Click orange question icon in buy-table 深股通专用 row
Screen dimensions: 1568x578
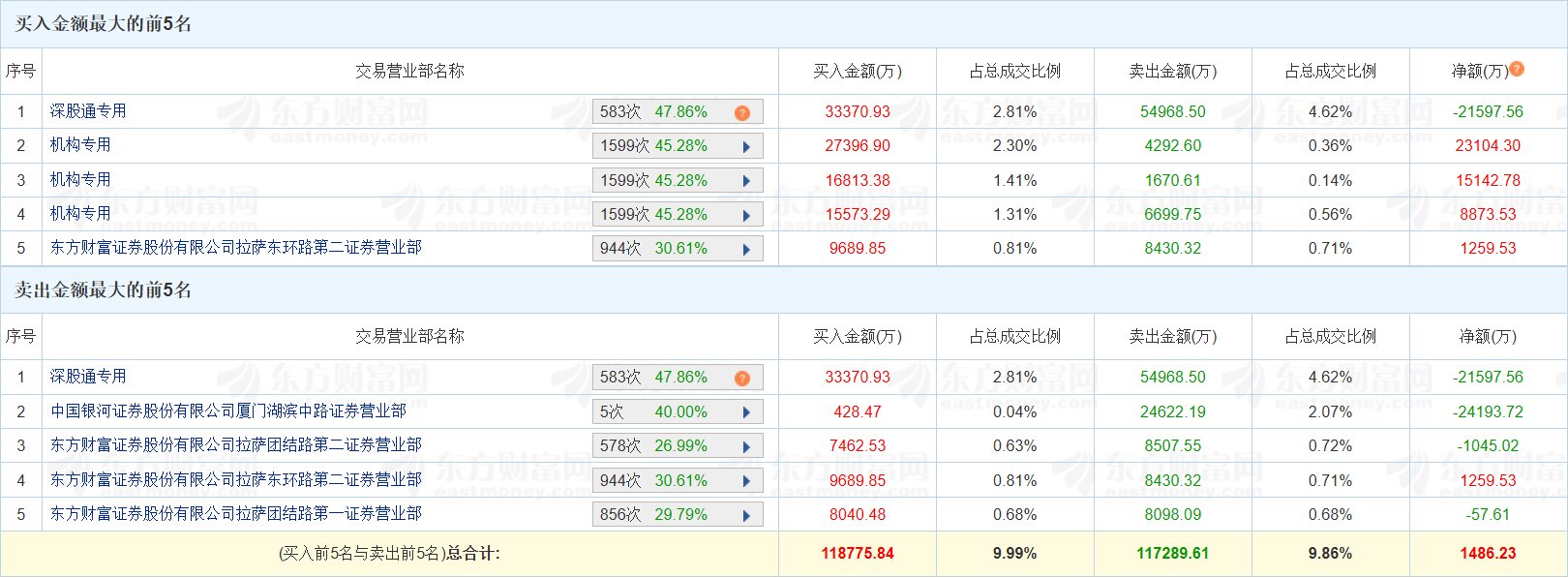[742, 113]
